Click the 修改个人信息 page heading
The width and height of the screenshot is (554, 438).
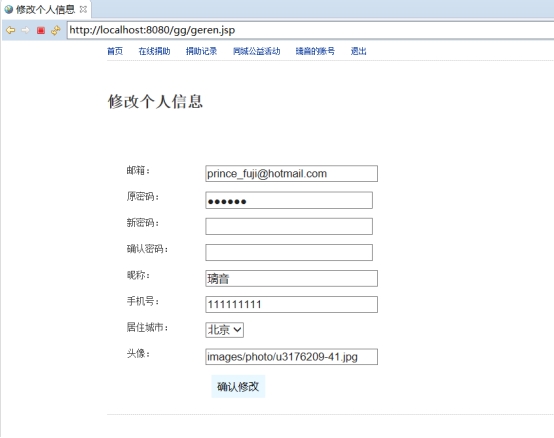(155, 102)
